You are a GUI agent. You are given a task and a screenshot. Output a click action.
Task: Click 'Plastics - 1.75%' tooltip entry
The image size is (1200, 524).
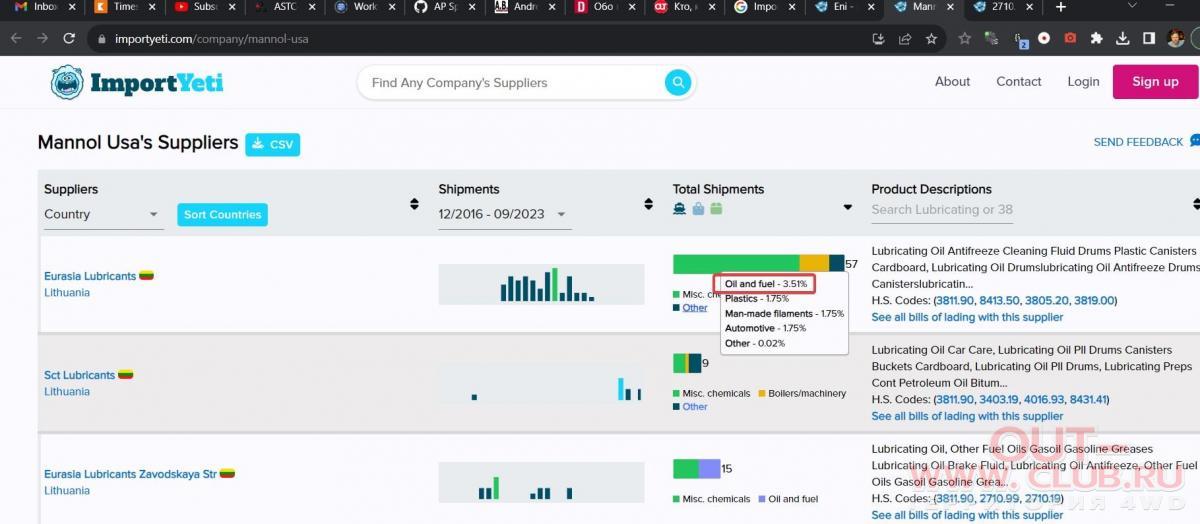[x=757, y=299]
